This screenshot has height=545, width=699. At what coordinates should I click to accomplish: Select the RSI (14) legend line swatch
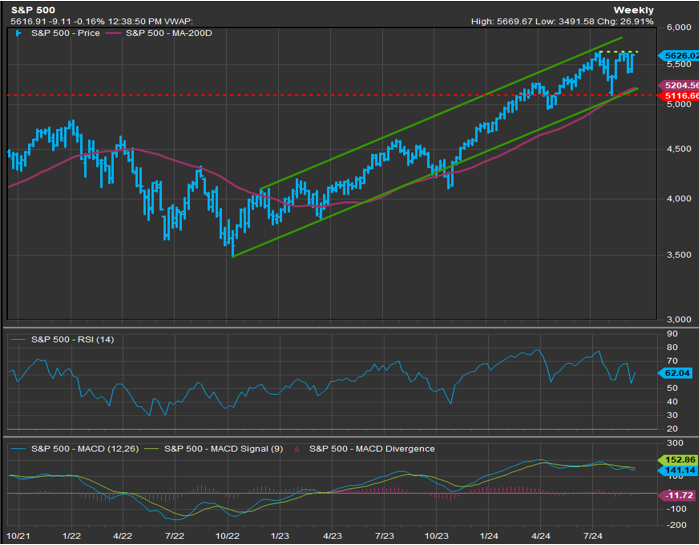(20, 340)
